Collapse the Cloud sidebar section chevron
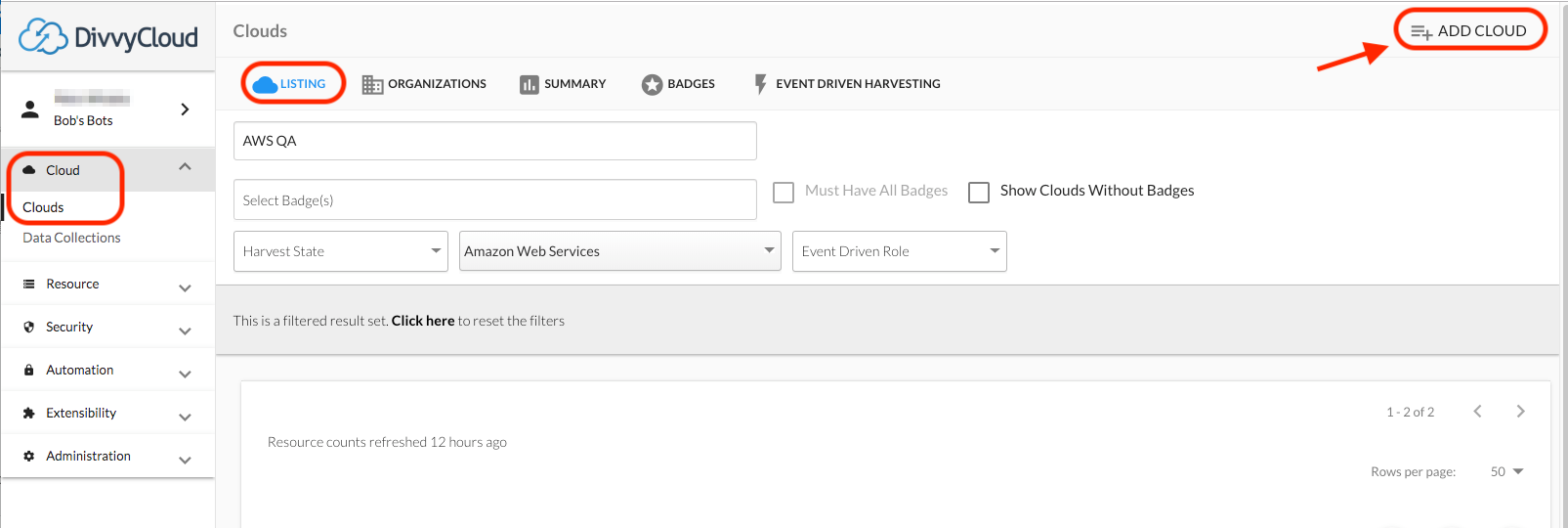 pyautogui.click(x=185, y=167)
